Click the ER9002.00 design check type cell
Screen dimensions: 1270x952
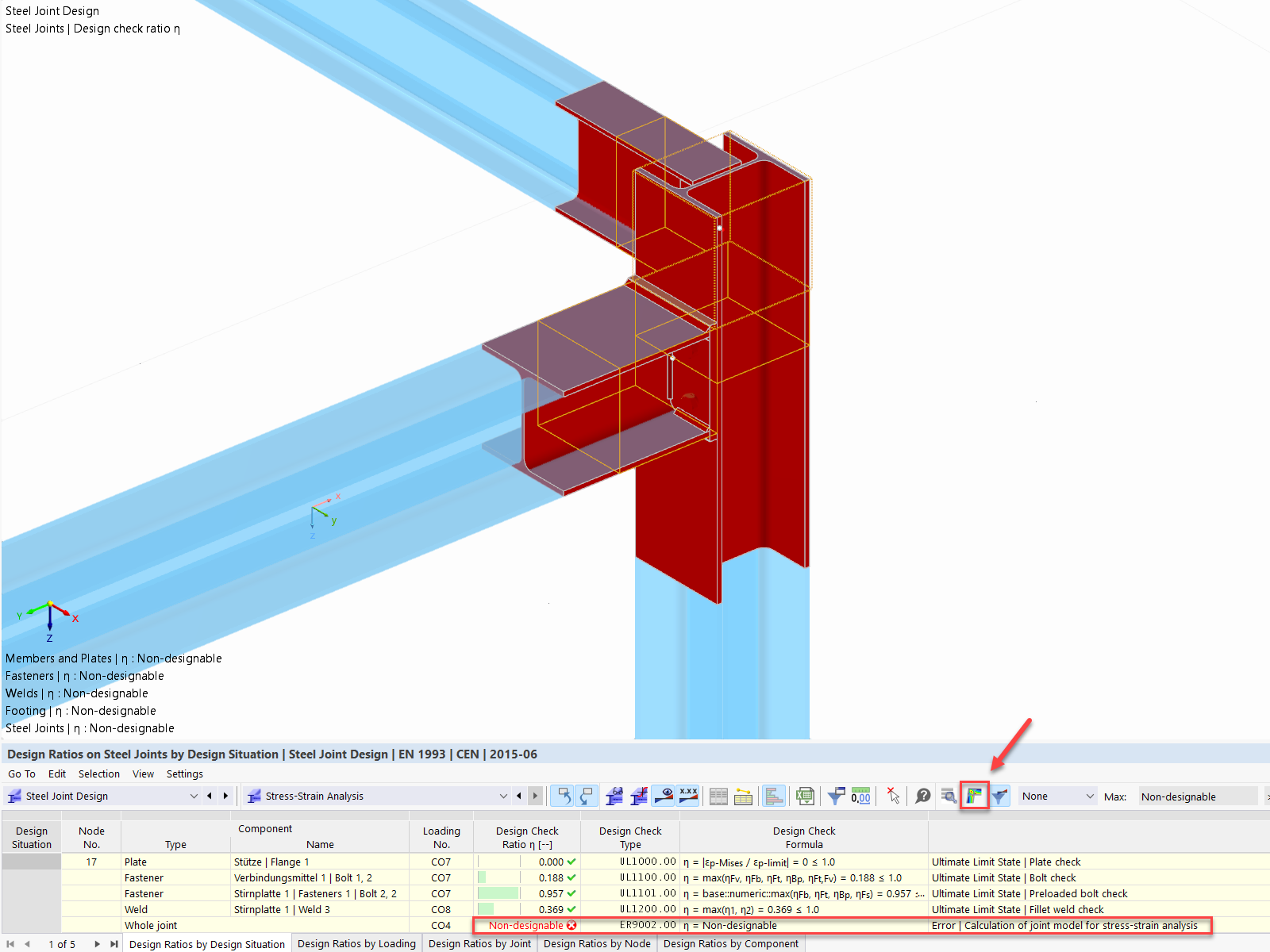(630, 925)
